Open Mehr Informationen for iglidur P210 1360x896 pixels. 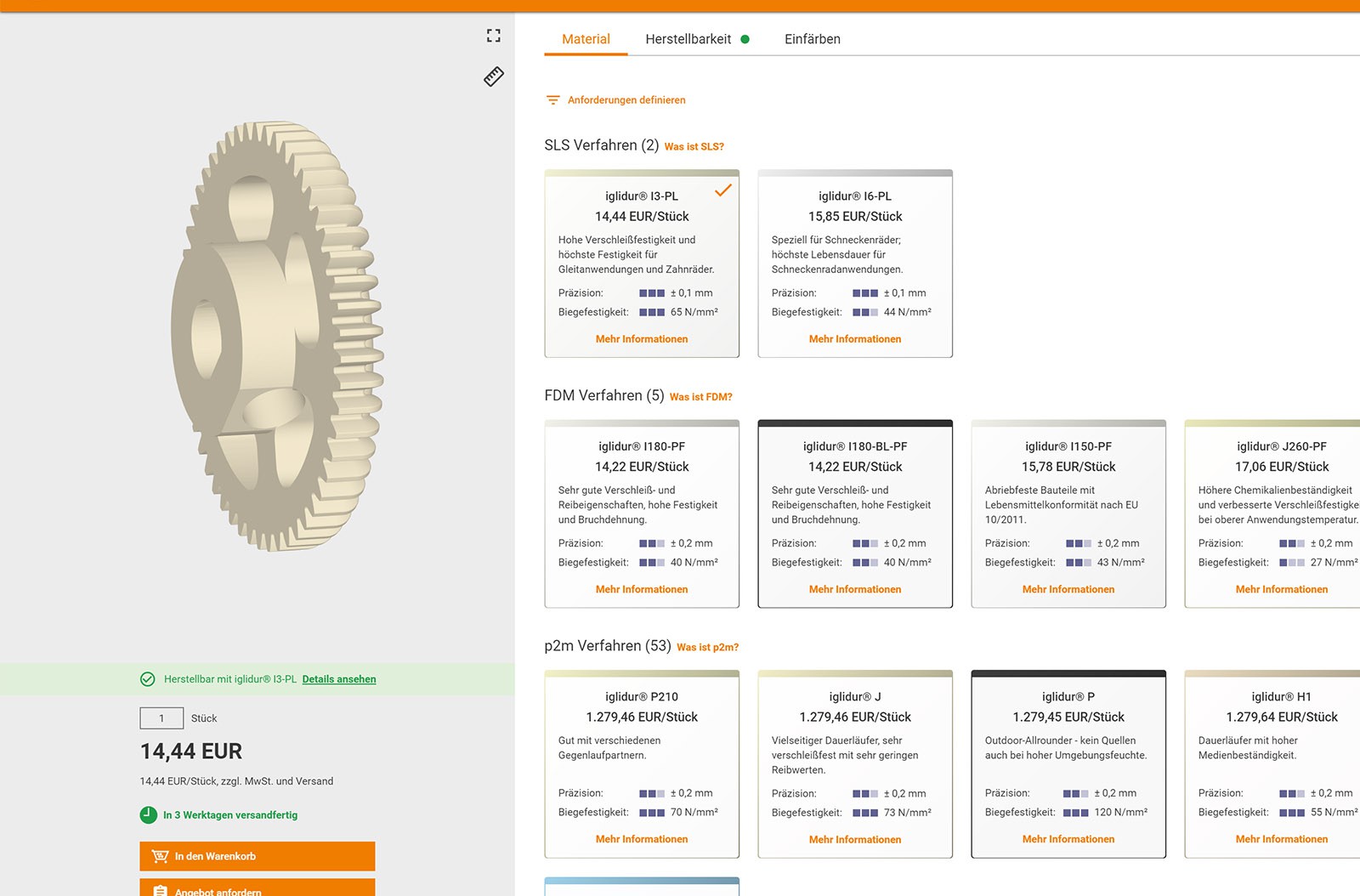pyautogui.click(x=642, y=839)
